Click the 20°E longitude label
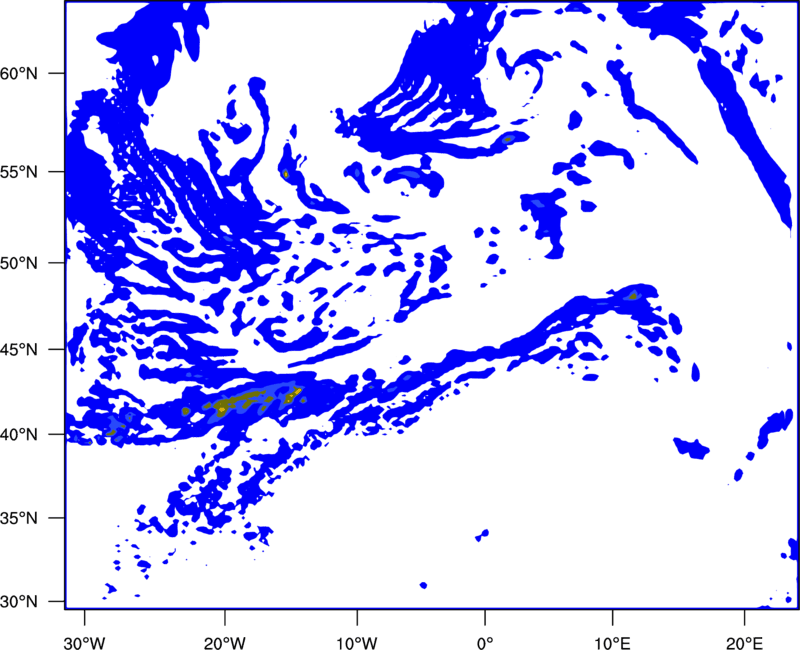 pos(744,643)
